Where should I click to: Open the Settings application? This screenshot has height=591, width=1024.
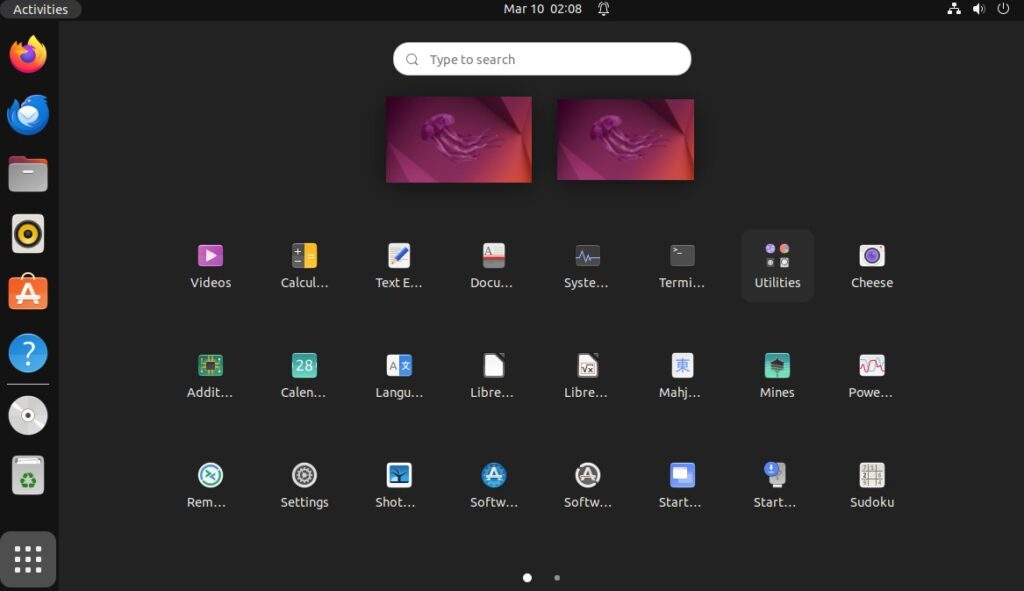(x=304, y=475)
